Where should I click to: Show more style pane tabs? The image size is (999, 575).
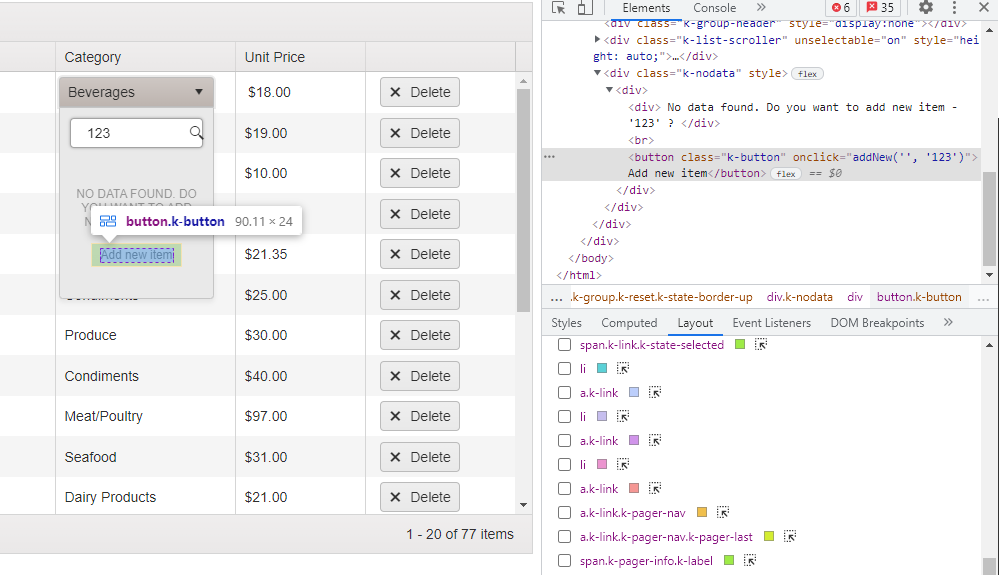click(x=948, y=322)
